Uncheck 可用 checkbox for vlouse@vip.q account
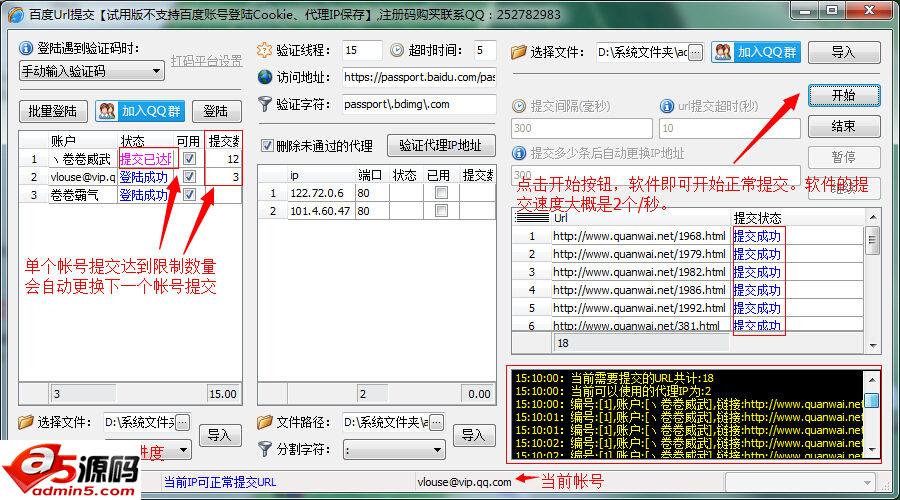This screenshot has width=900, height=500. coord(189,177)
